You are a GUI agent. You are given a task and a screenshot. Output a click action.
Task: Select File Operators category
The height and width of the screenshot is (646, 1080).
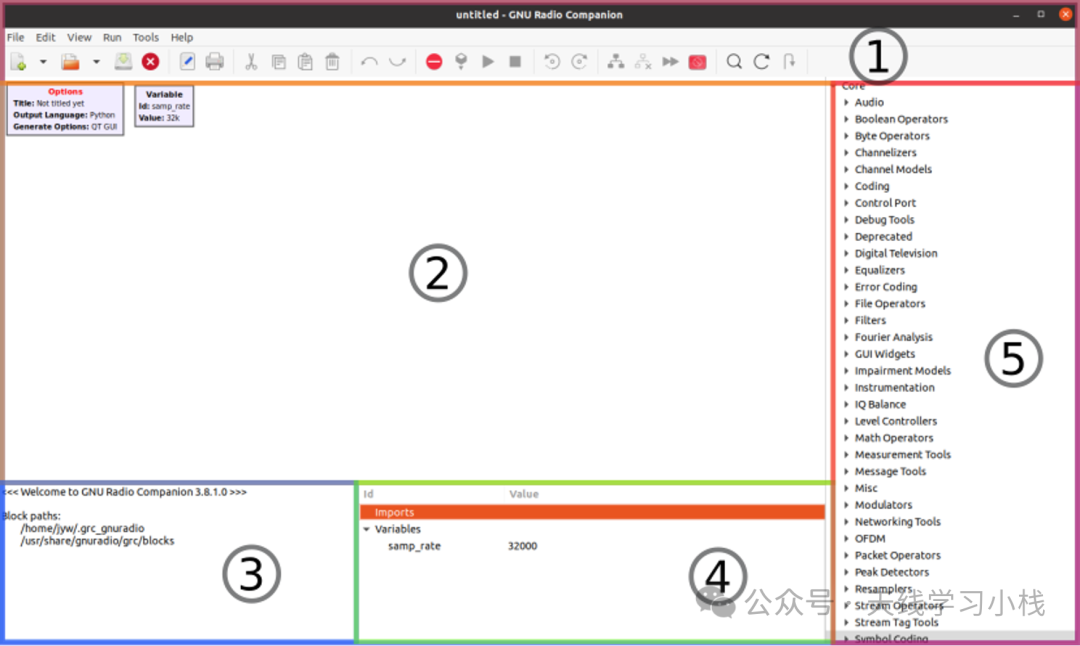tap(890, 304)
